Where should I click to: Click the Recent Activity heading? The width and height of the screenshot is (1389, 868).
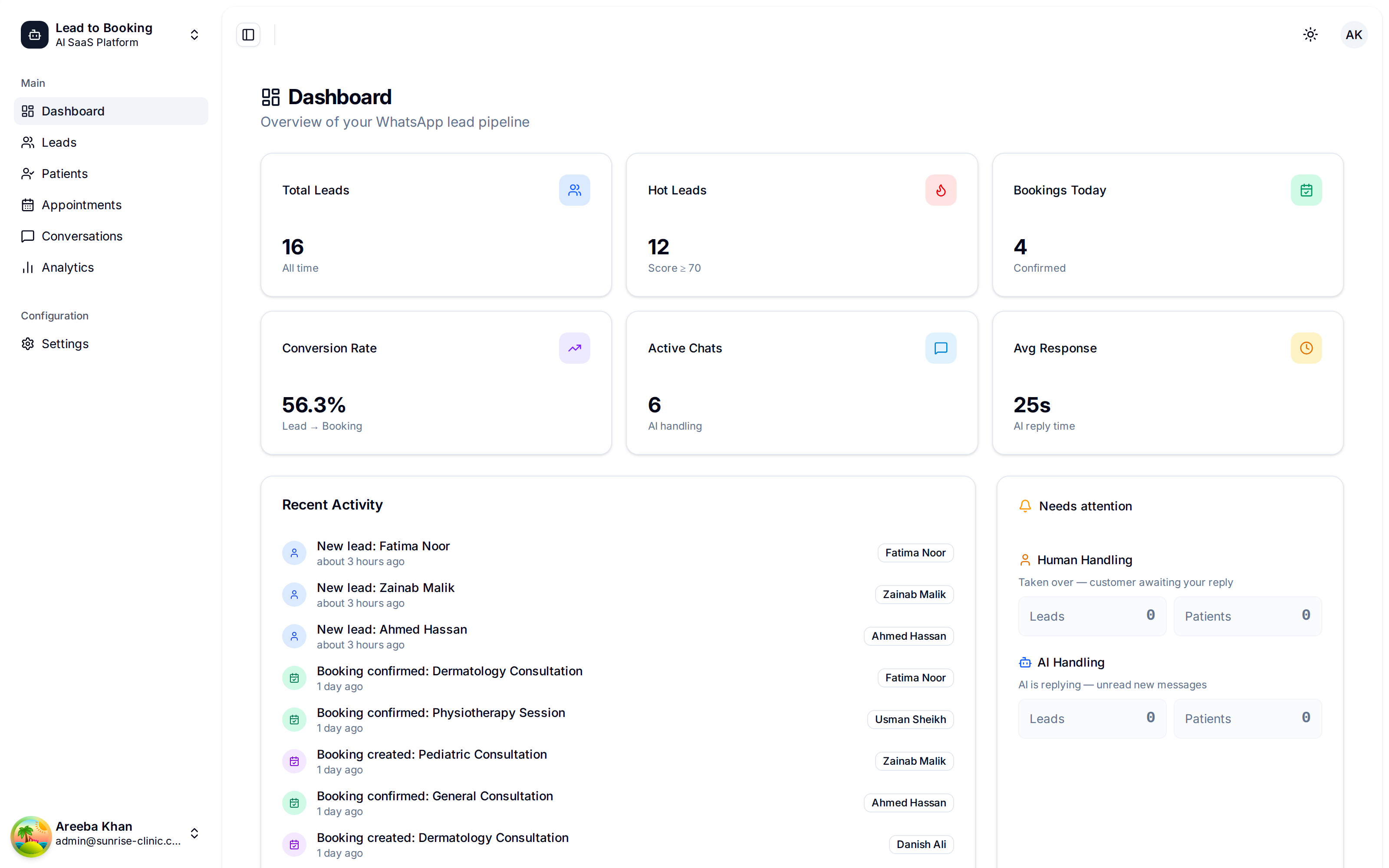point(332,505)
